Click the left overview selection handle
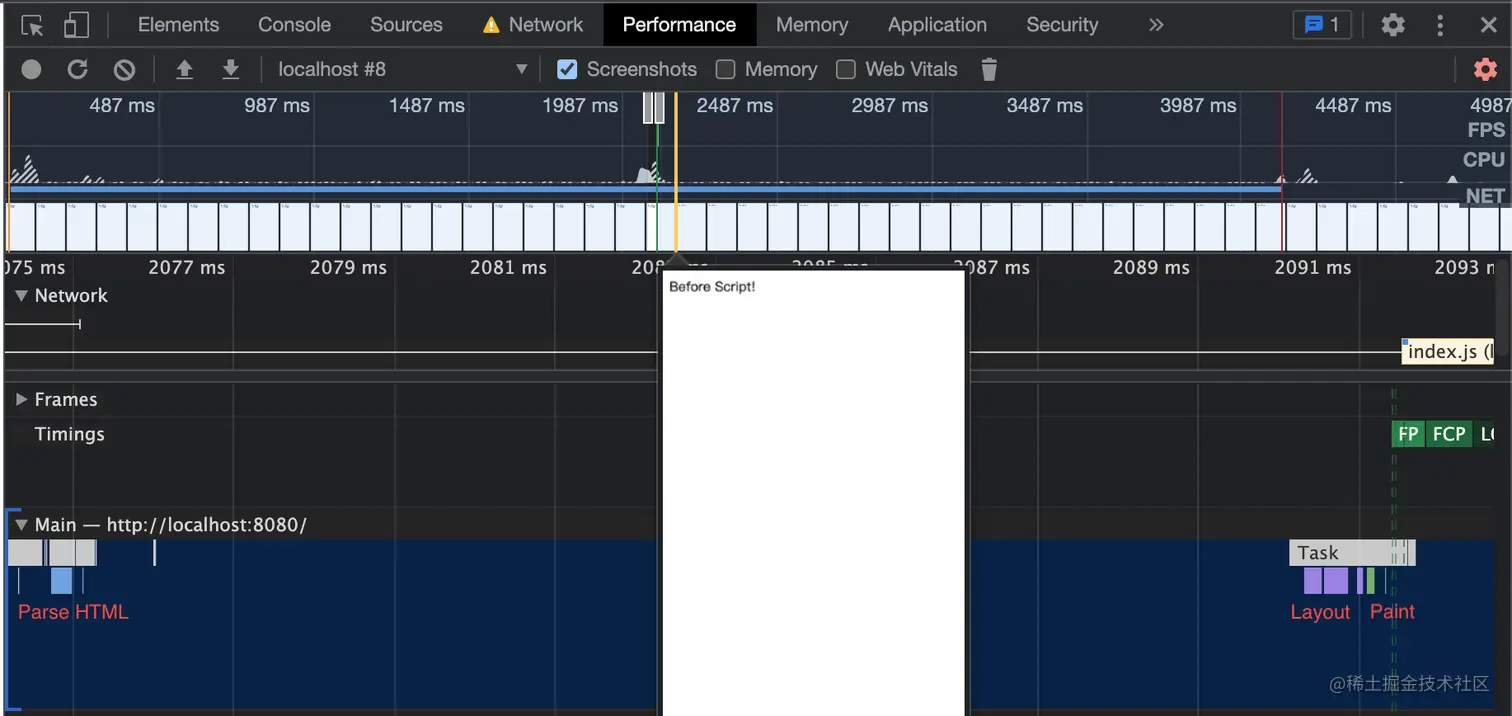Screen dimensions: 1512x716 pos(648,107)
